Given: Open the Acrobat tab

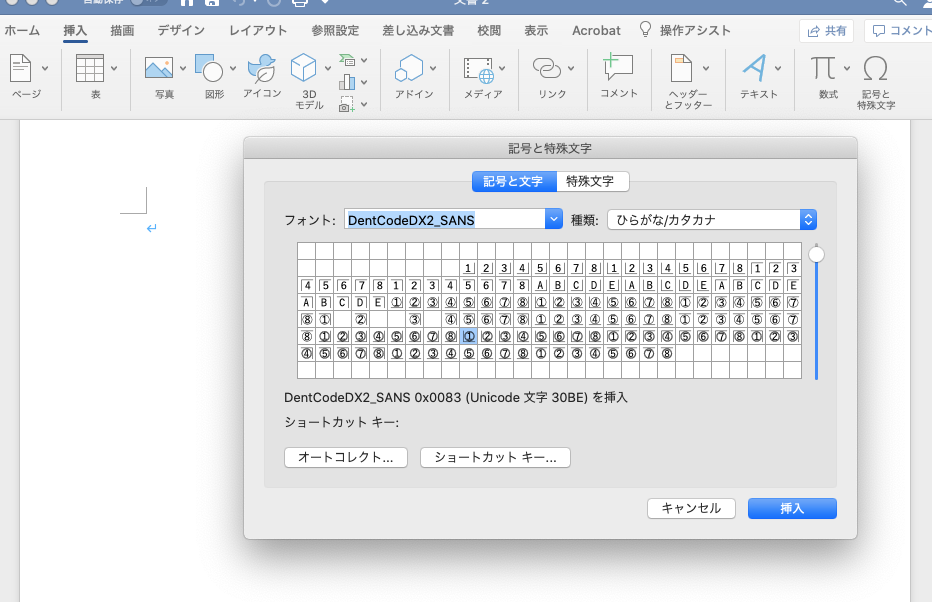Looking at the screenshot, I should (x=596, y=30).
